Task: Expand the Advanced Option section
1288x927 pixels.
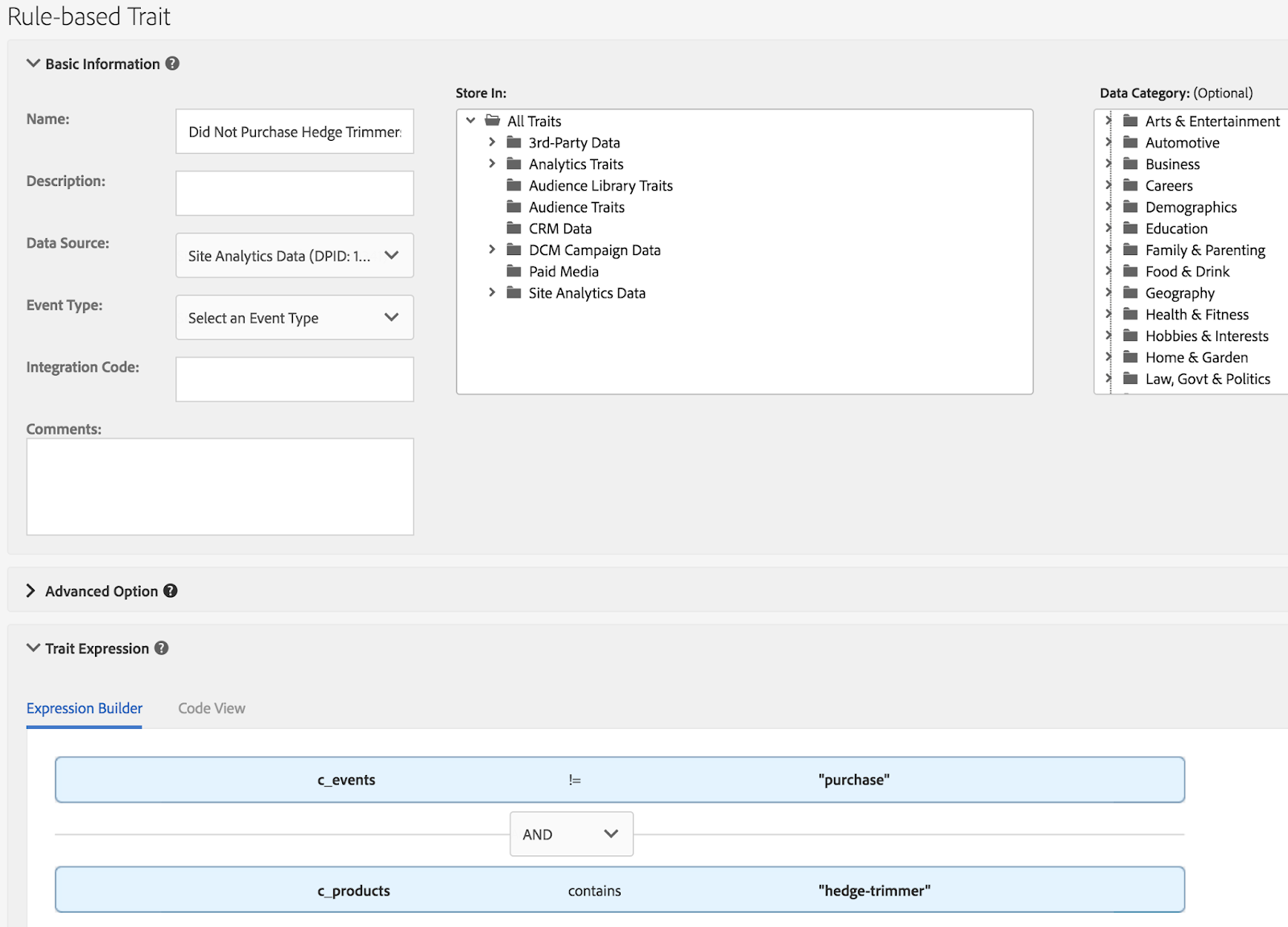Action: [31, 591]
